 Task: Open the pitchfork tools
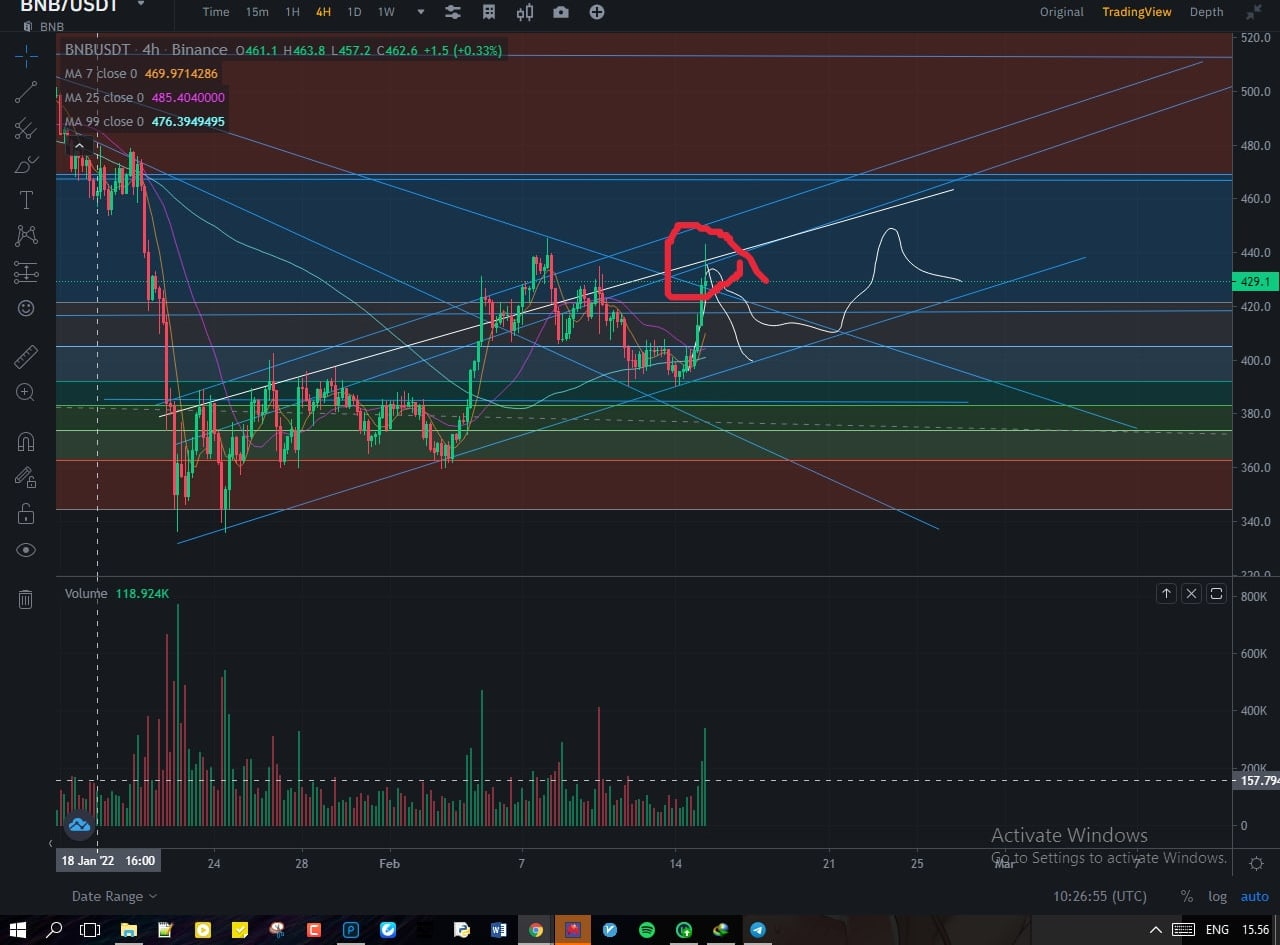tap(26, 129)
